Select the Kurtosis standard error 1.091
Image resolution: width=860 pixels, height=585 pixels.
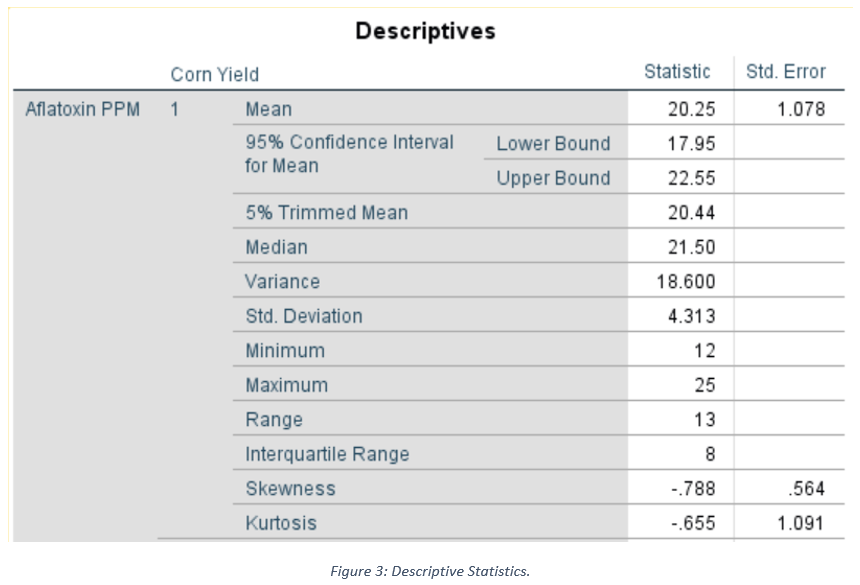point(801,523)
